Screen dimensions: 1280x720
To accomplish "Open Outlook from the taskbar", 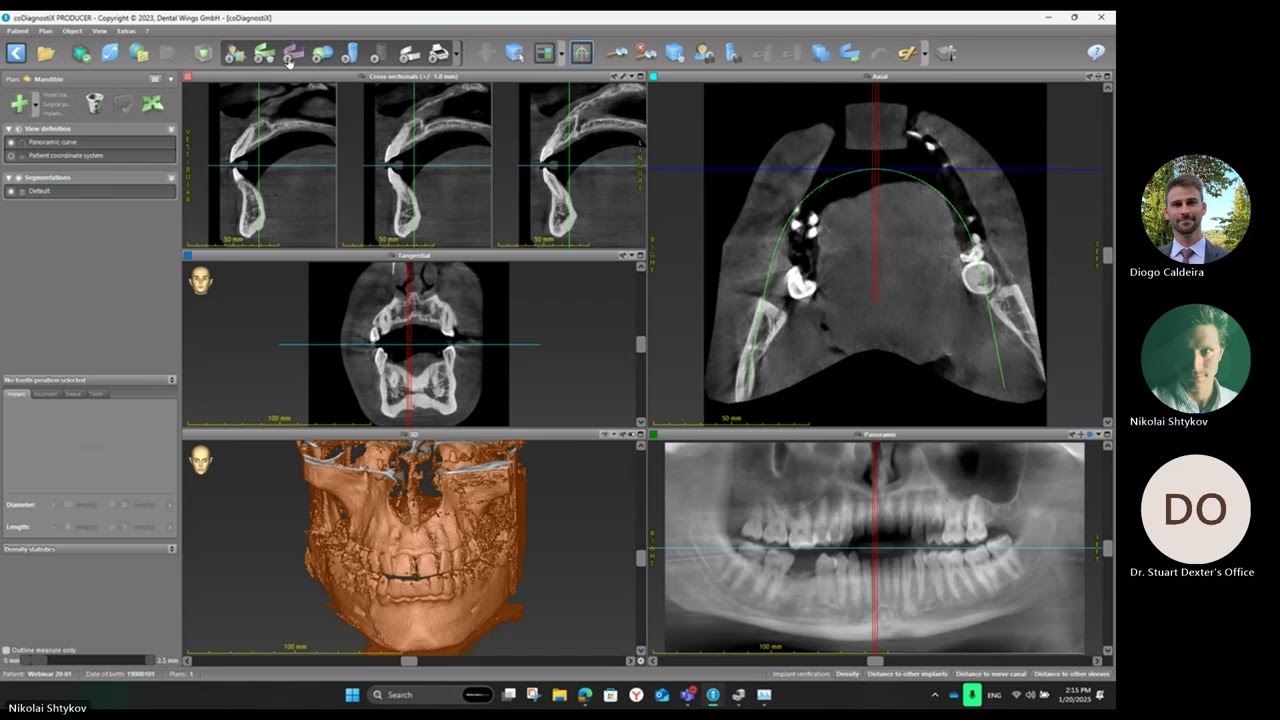I will 662,695.
